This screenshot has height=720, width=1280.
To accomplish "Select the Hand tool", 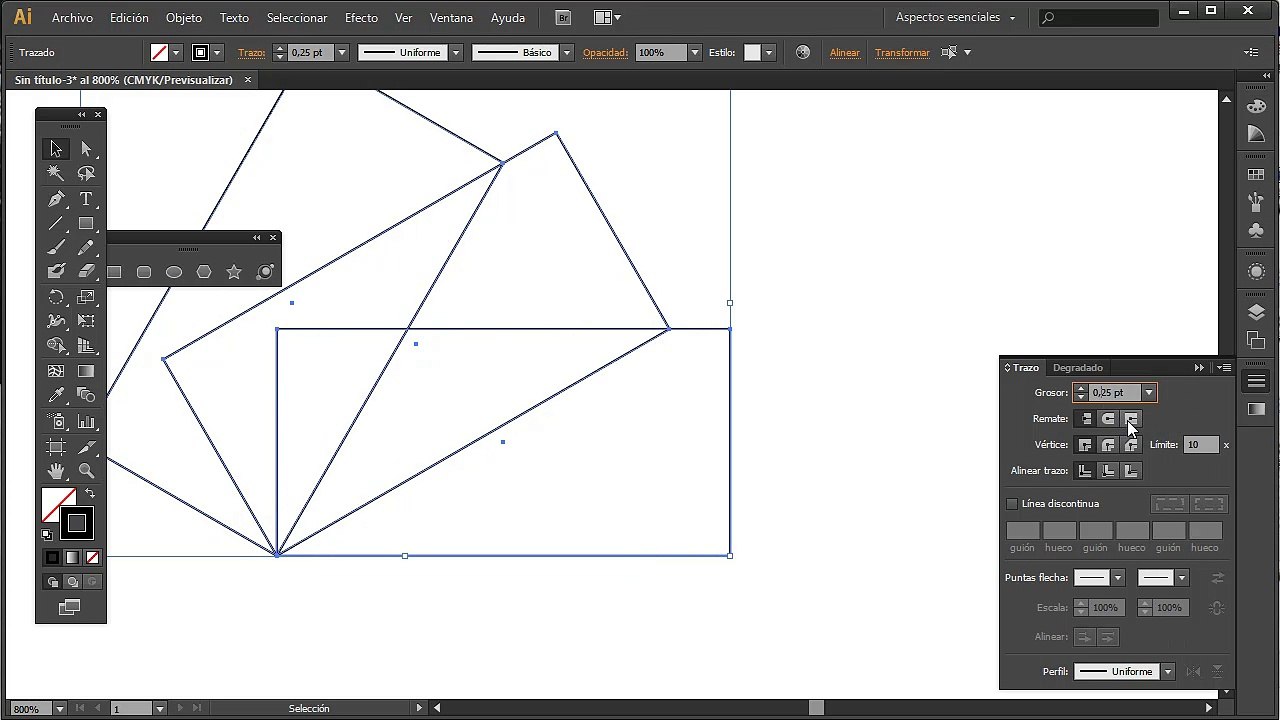I will (56, 471).
